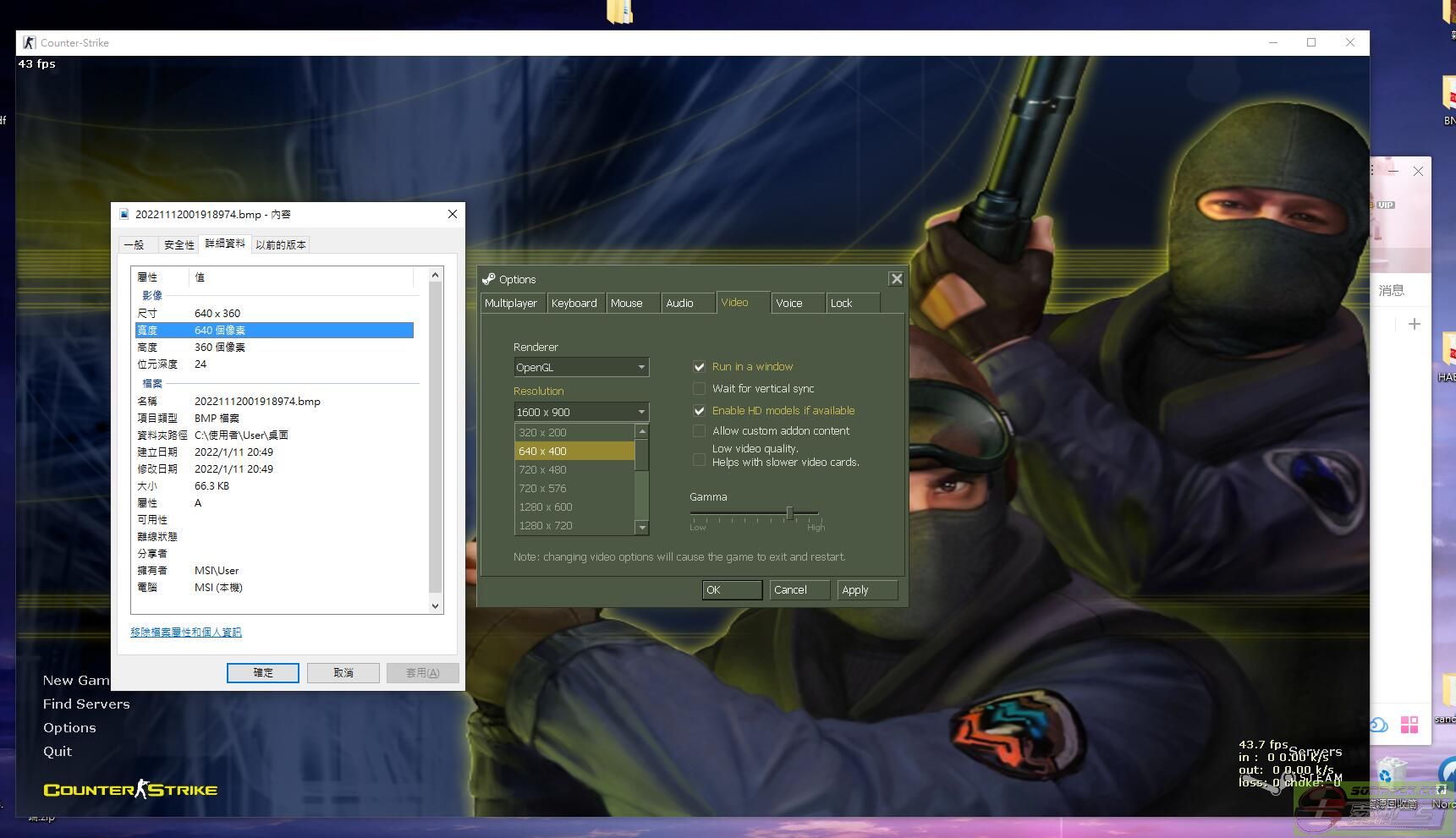Select the Video tab

[744, 303]
